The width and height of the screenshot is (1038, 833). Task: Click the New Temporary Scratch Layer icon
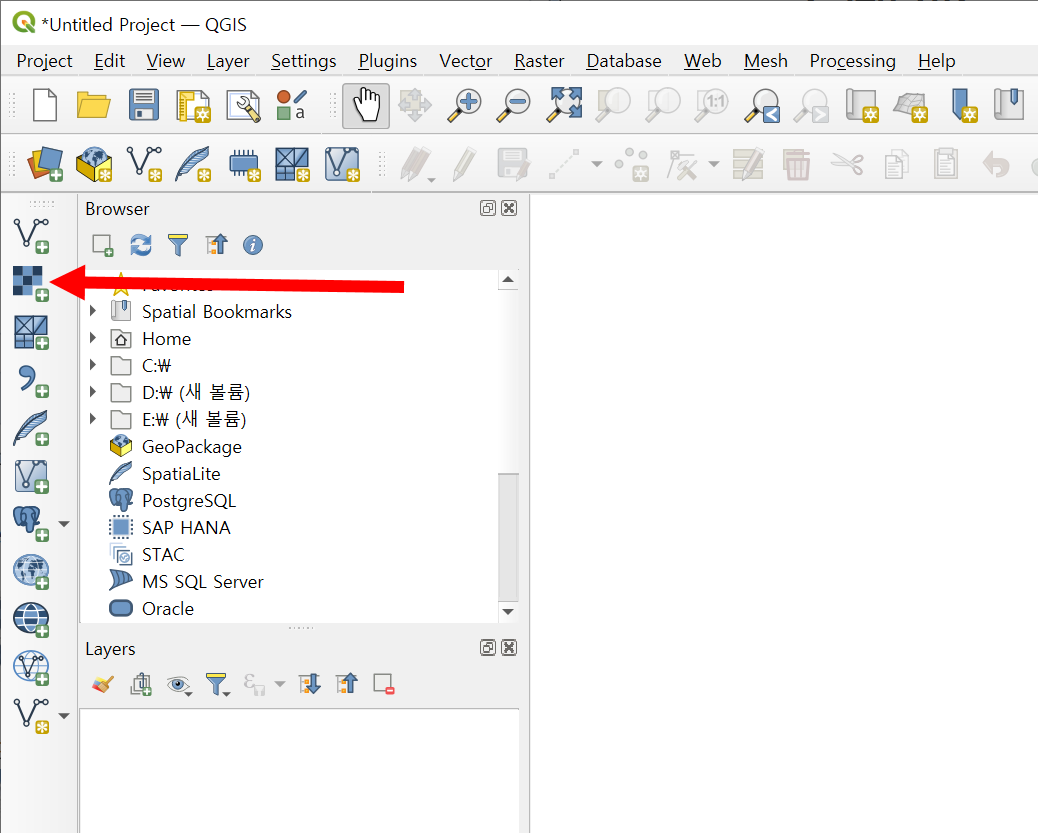[x=244, y=164]
